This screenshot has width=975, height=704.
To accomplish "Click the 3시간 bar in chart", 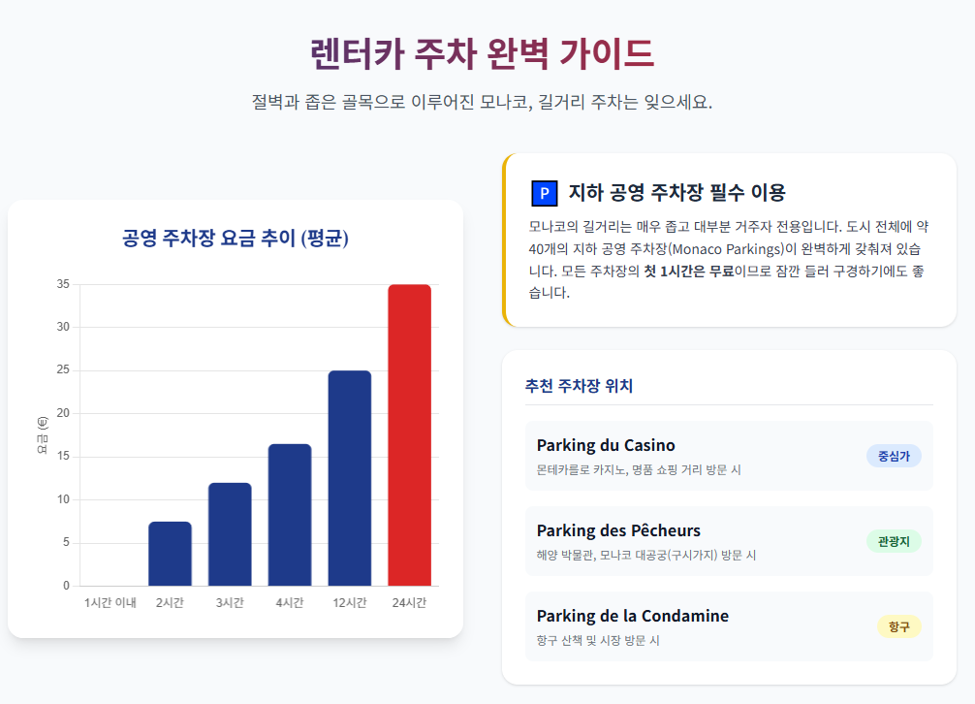I will click(x=230, y=534).
